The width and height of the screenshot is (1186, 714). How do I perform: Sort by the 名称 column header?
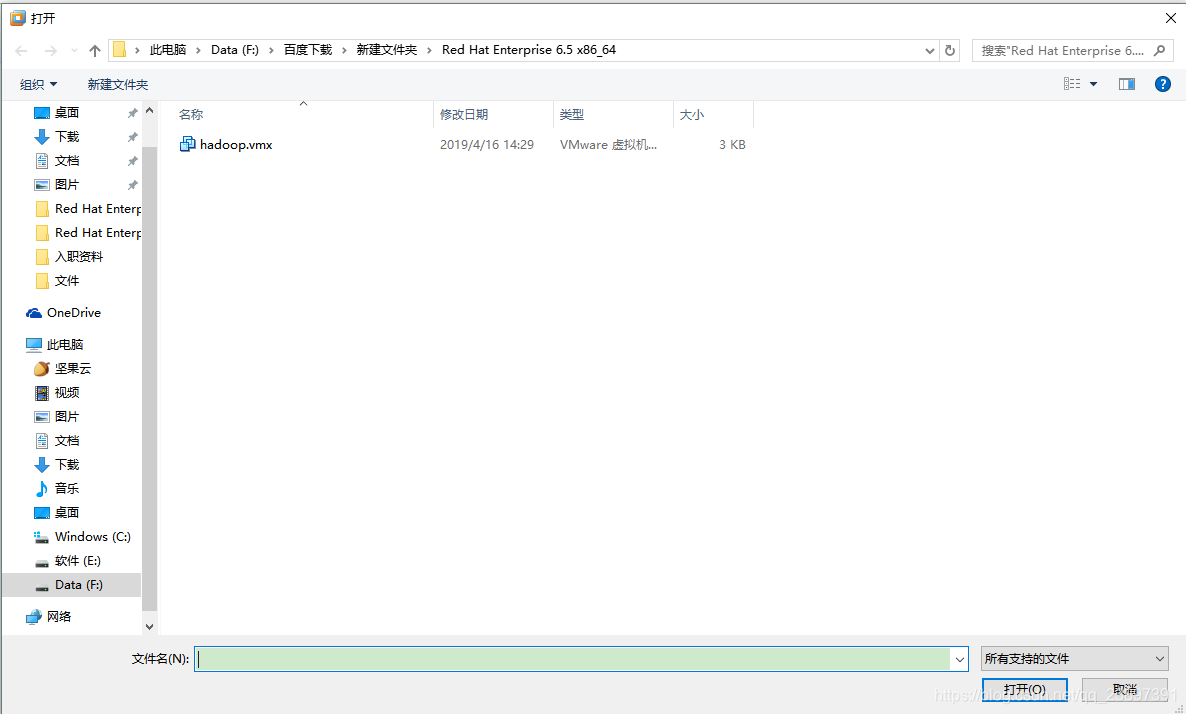coord(305,114)
